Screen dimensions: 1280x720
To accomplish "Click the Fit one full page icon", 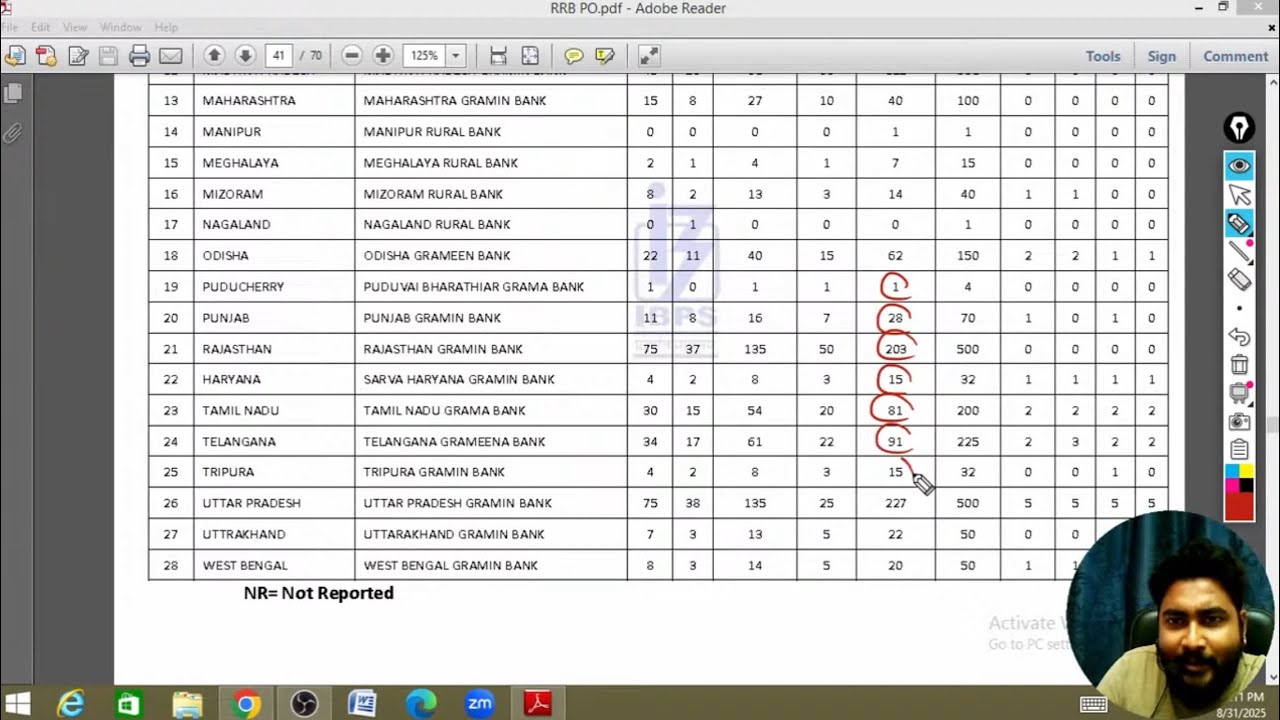I will click(530, 56).
